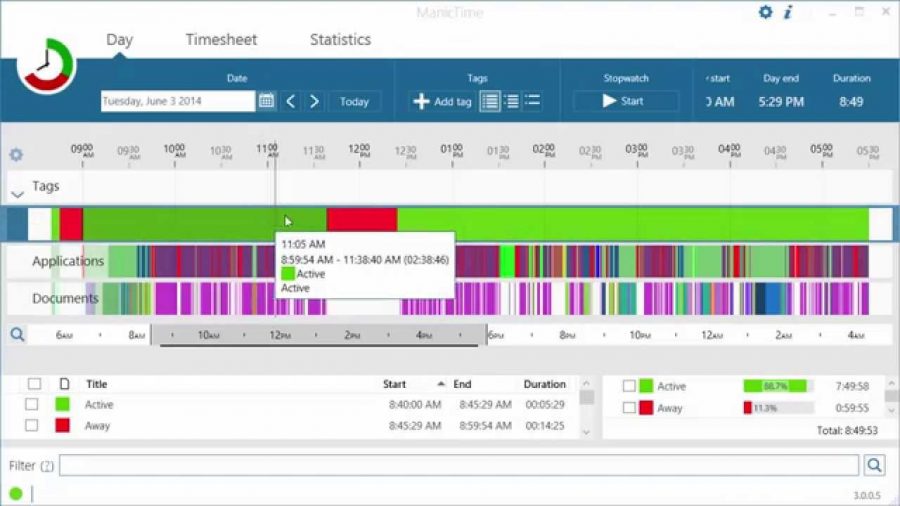This screenshot has width=900, height=506.
Task: Click down arrow of list scrollbar
Action: click(586, 432)
